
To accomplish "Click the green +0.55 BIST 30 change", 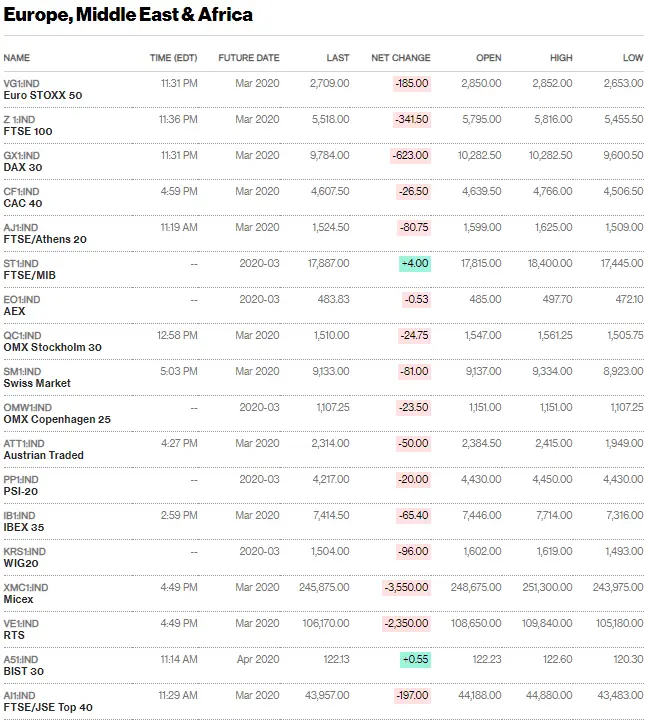I will tap(414, 659).
